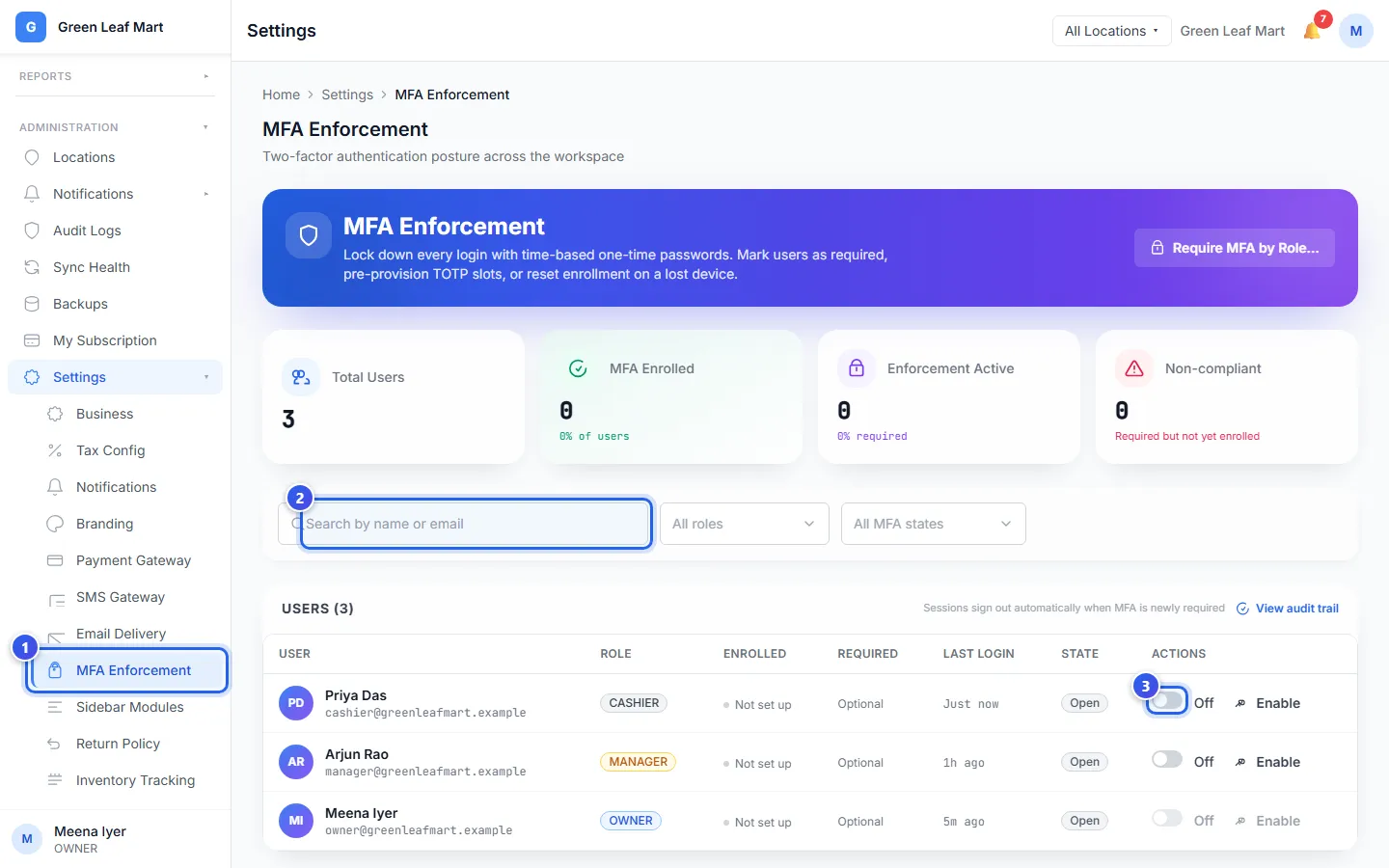Click the Payment Gateway icon
Screen dimensions: 1389x868
[55, 560]
